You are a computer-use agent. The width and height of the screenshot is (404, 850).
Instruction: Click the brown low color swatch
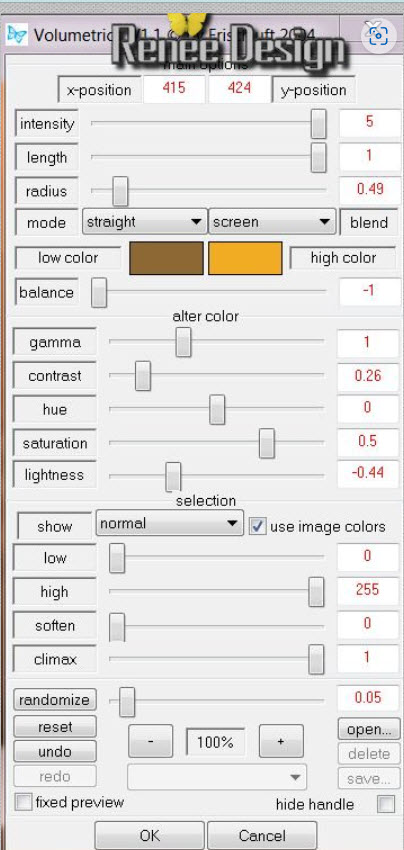click(166, 259)
